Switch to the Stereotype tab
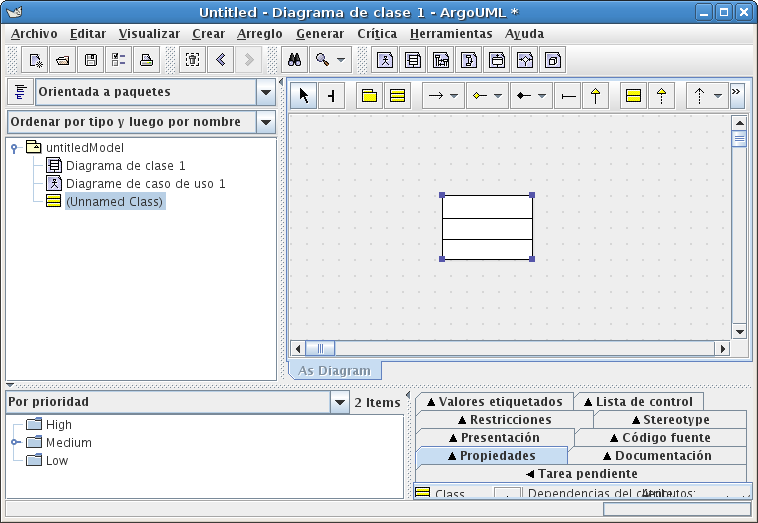758x523 pixels. [671, 420]
